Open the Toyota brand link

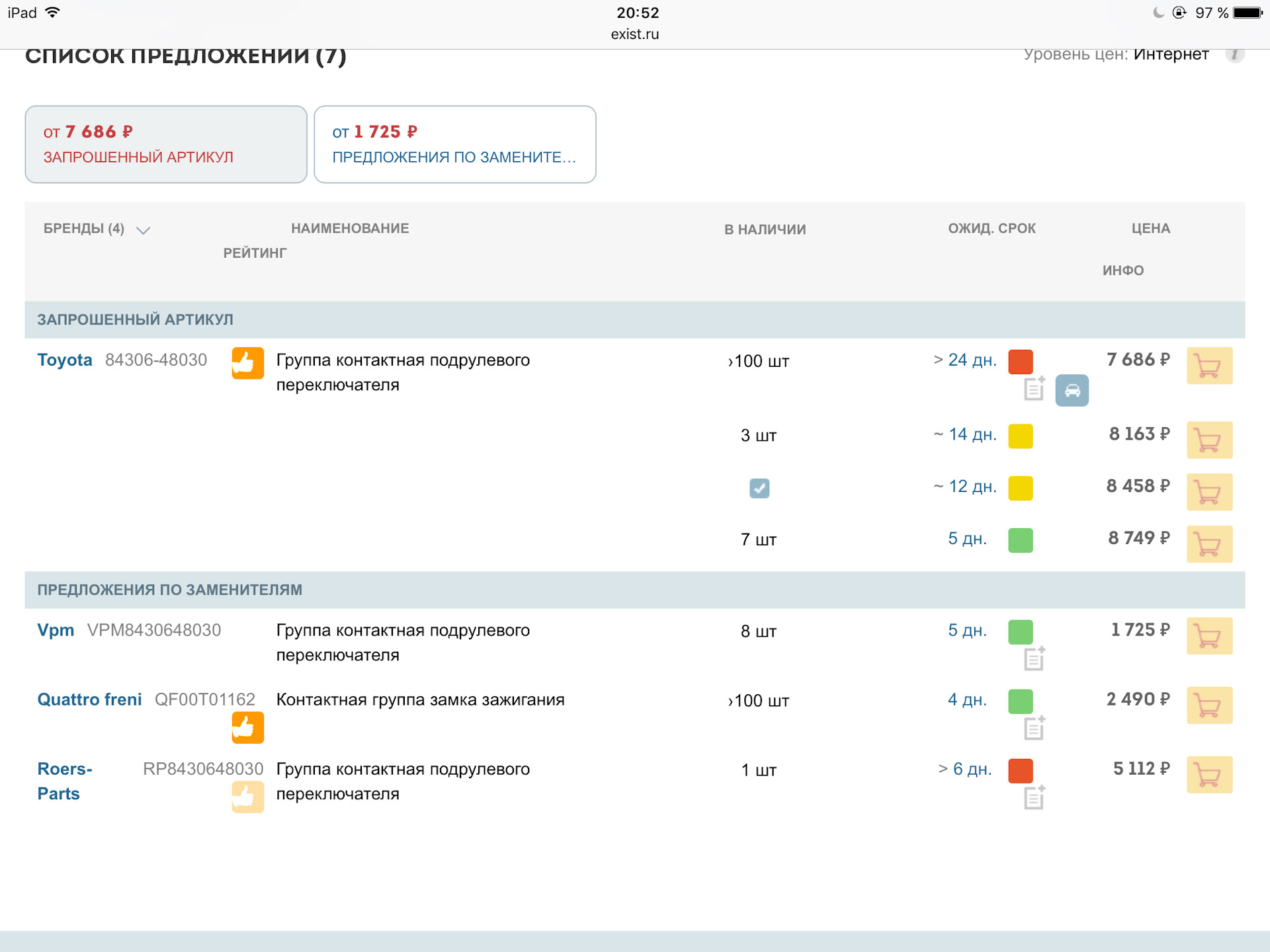click(64, 360)
